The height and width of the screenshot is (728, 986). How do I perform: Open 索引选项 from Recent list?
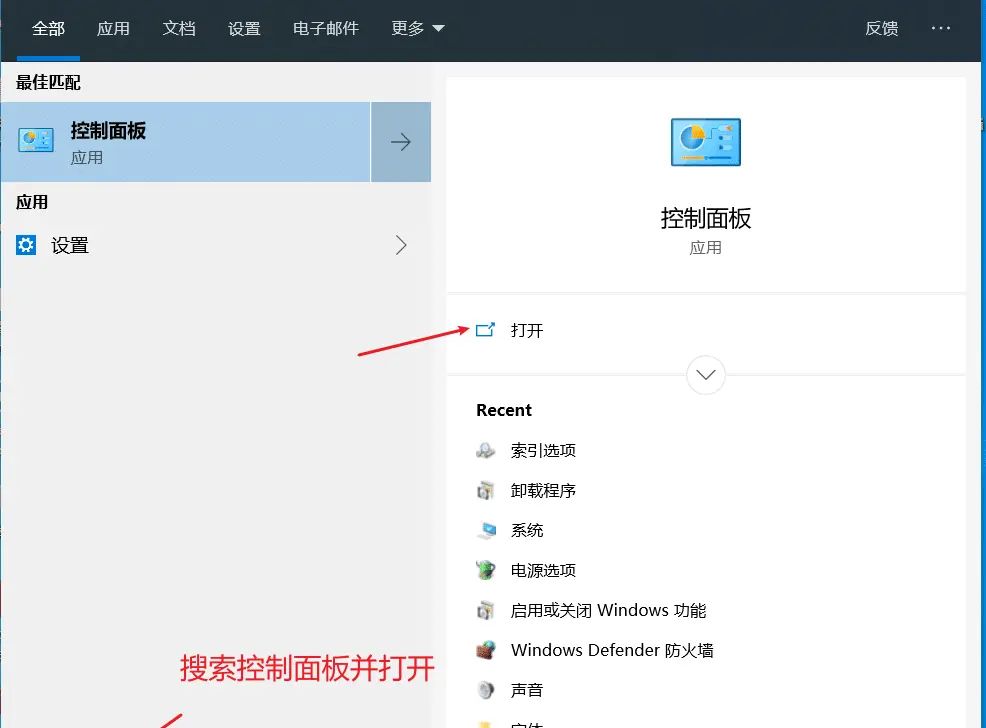tap(541, 450)
